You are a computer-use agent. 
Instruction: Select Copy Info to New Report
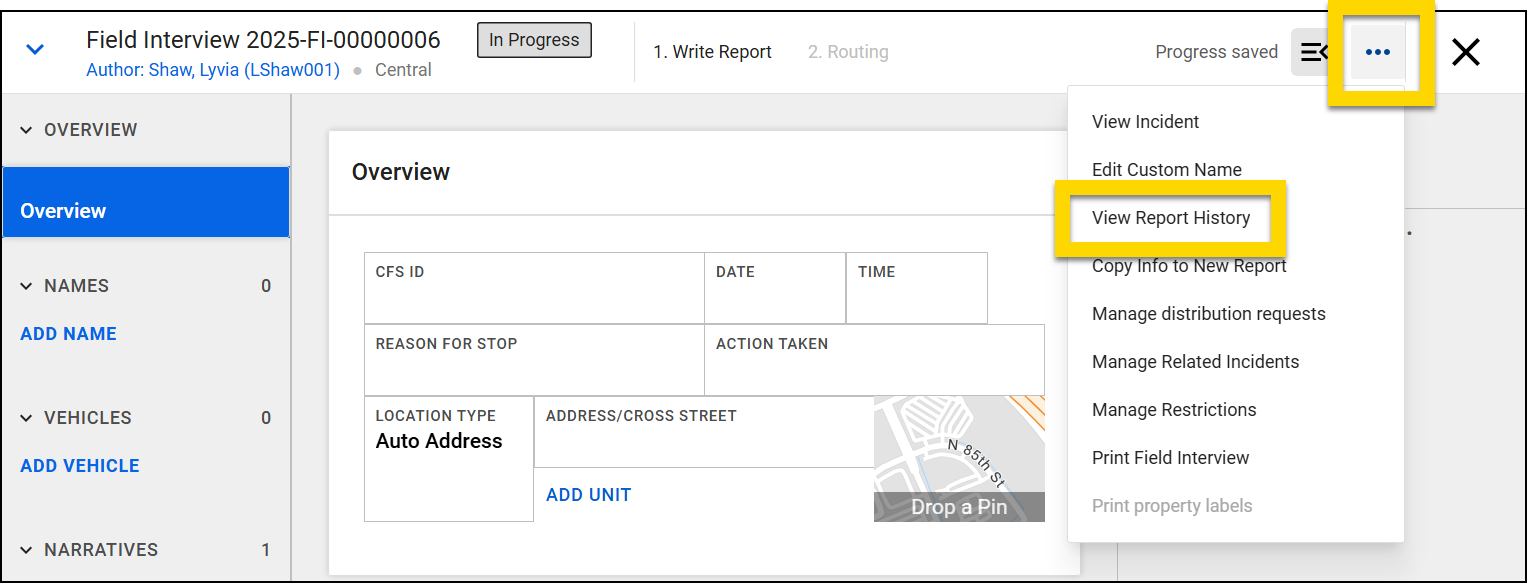[x=1188, y=265]
